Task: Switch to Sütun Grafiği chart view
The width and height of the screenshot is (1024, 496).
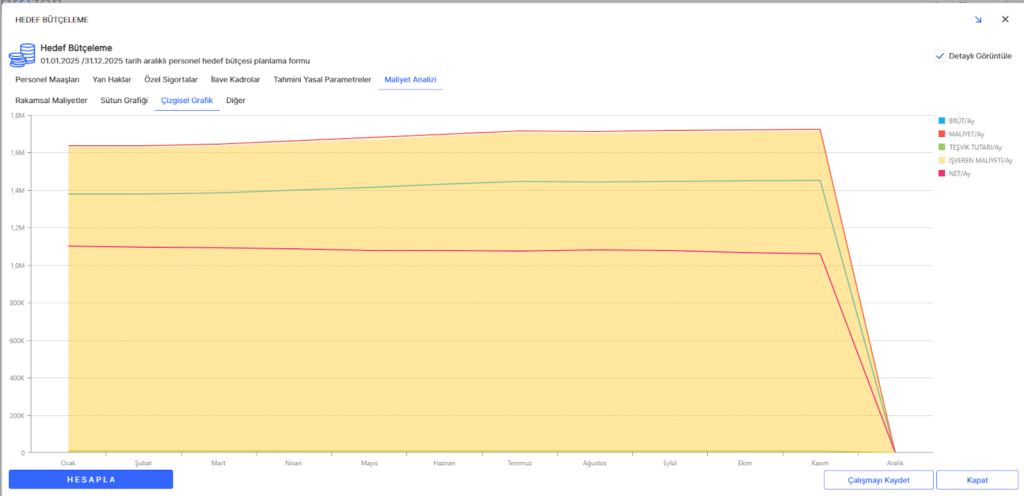Action: 124,101
